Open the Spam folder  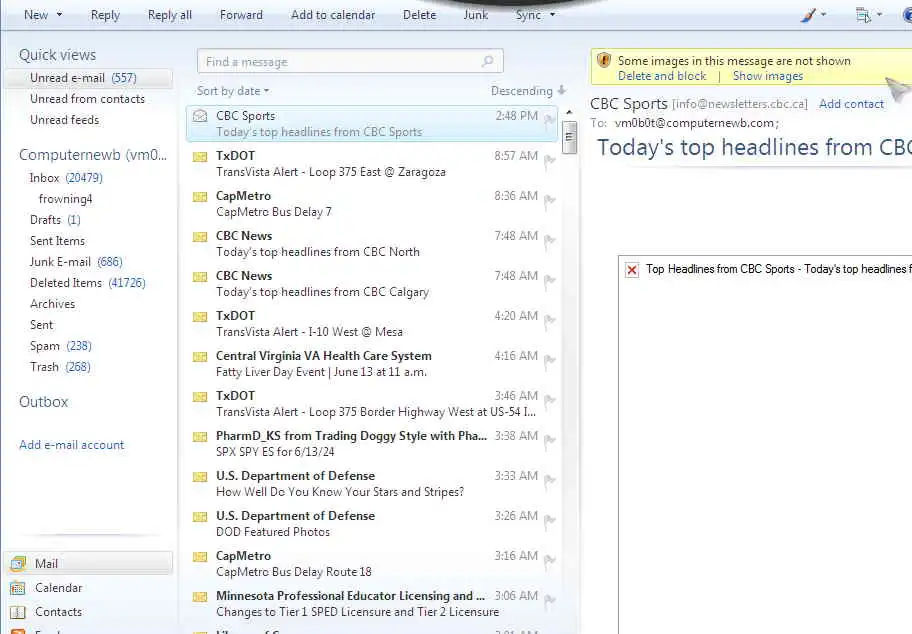(60, 346)
